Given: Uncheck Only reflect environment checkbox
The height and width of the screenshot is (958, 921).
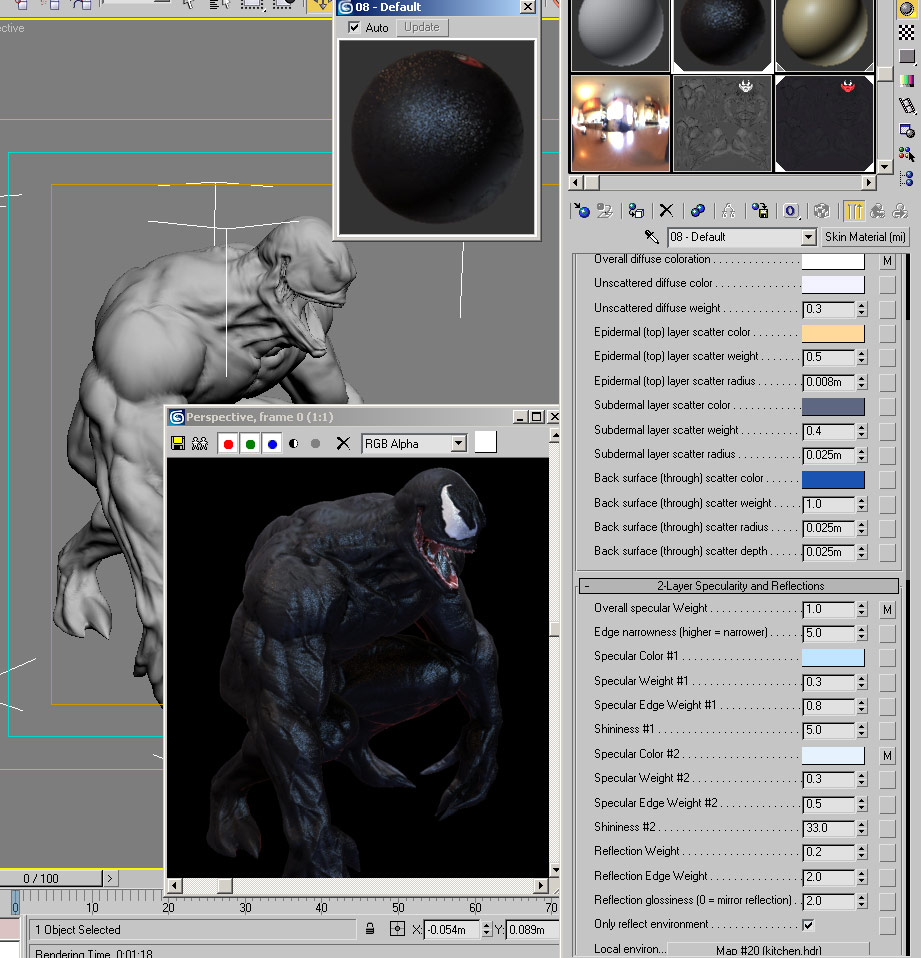Looking at the screenshot, I should (x=808, y=924).
